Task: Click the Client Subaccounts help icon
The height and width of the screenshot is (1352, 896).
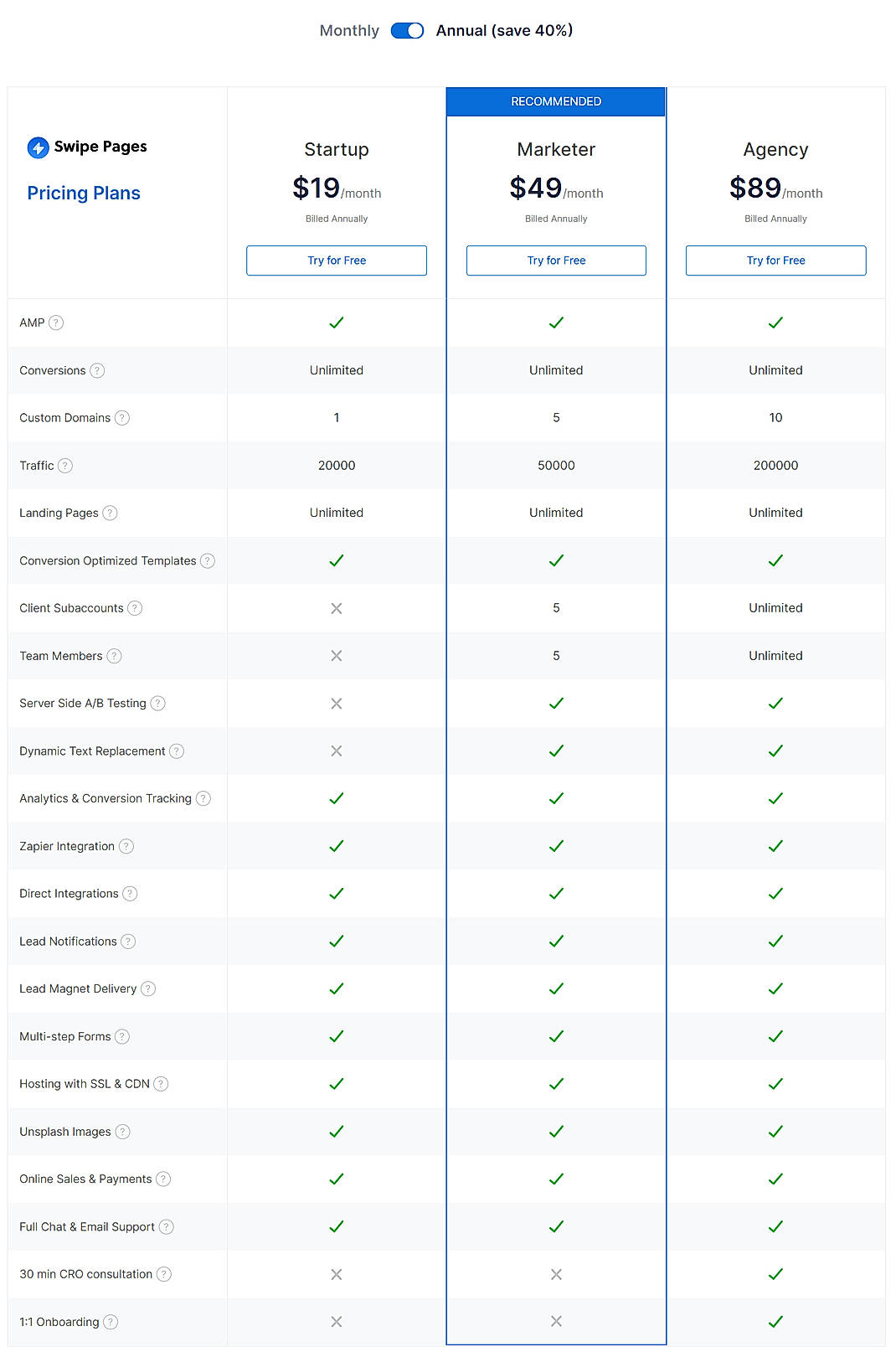Action: (136, 608)
